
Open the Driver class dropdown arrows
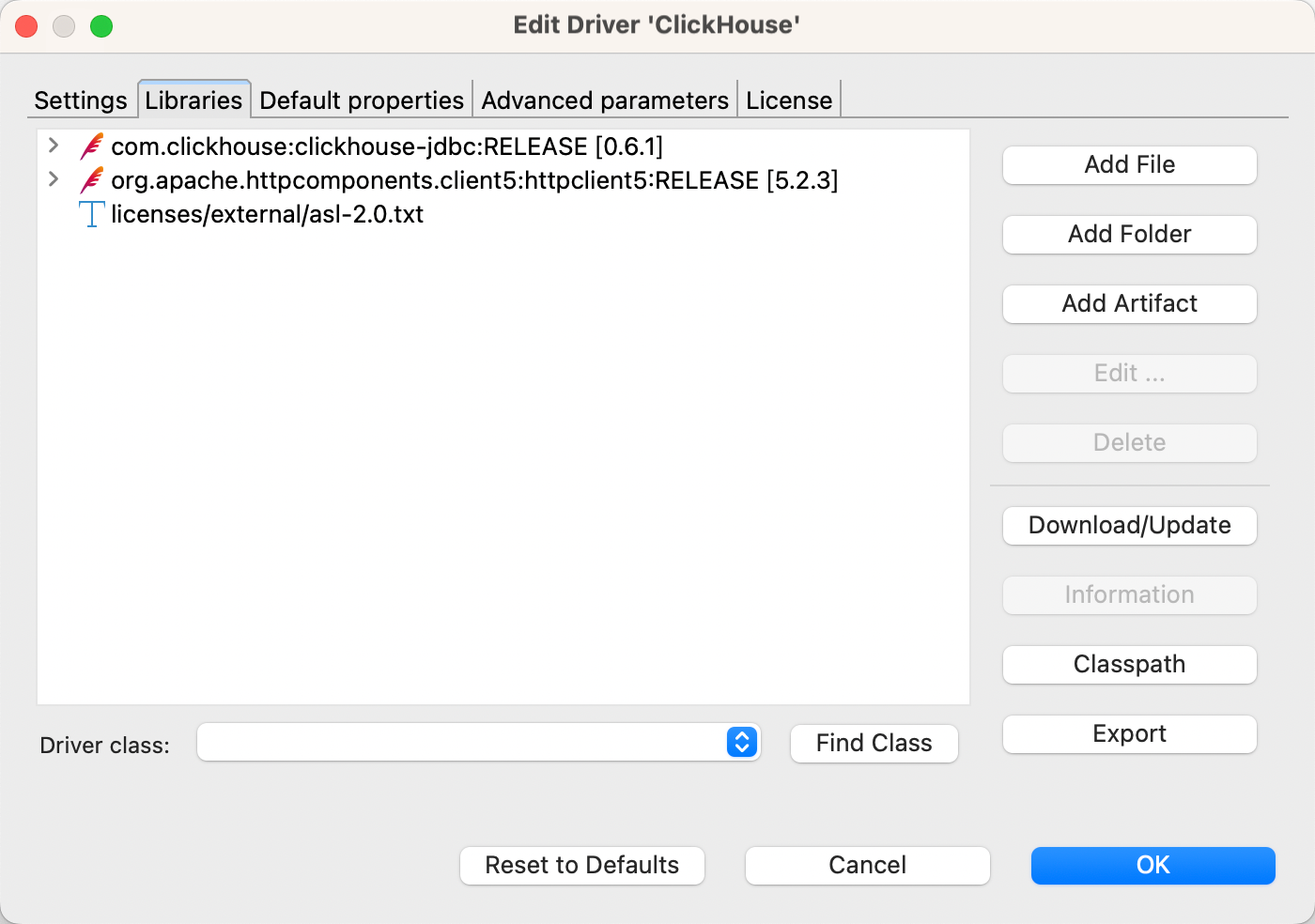[741, 742]
